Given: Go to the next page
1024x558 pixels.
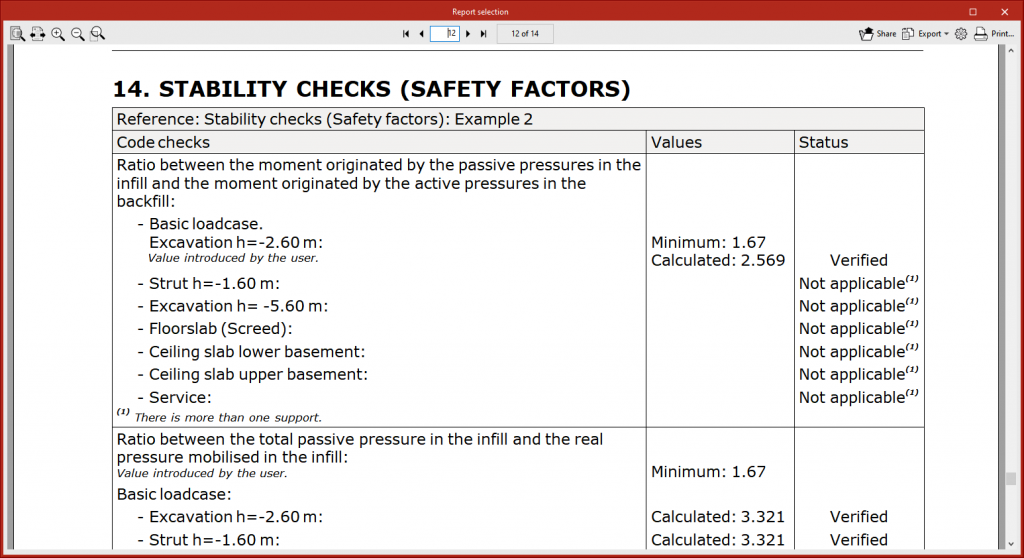Looking at the screenshot, I should (x=468, y=34).
